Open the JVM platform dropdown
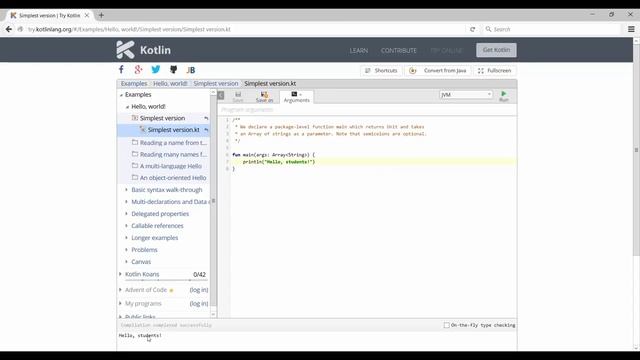The height and width of the screenshot is (360, 640). pos(466,95)
